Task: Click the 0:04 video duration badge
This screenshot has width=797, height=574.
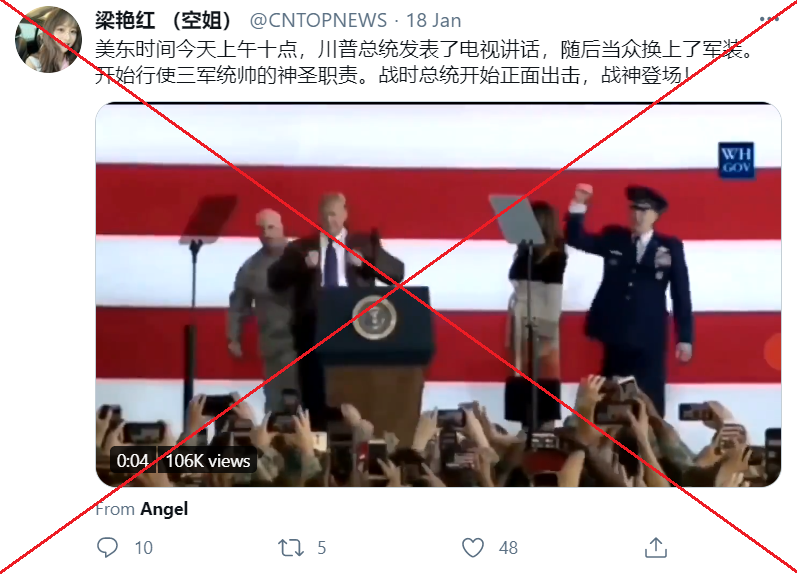Action: [133, 461]
